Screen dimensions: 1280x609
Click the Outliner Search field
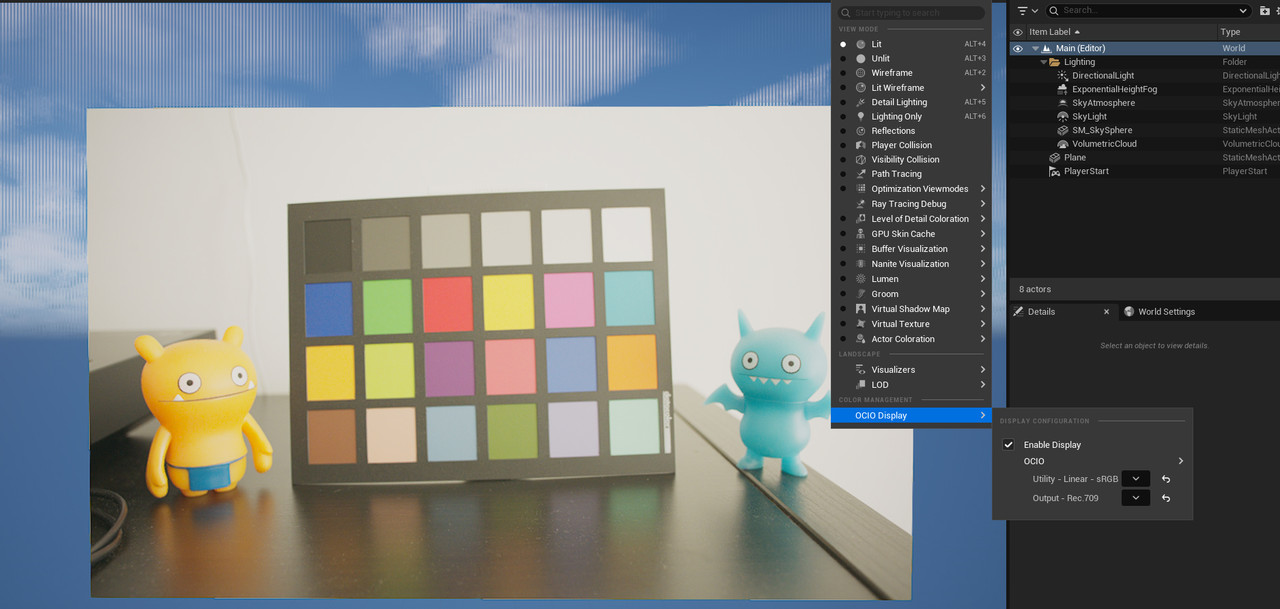pyautogui.click(x=1149, y=10)
